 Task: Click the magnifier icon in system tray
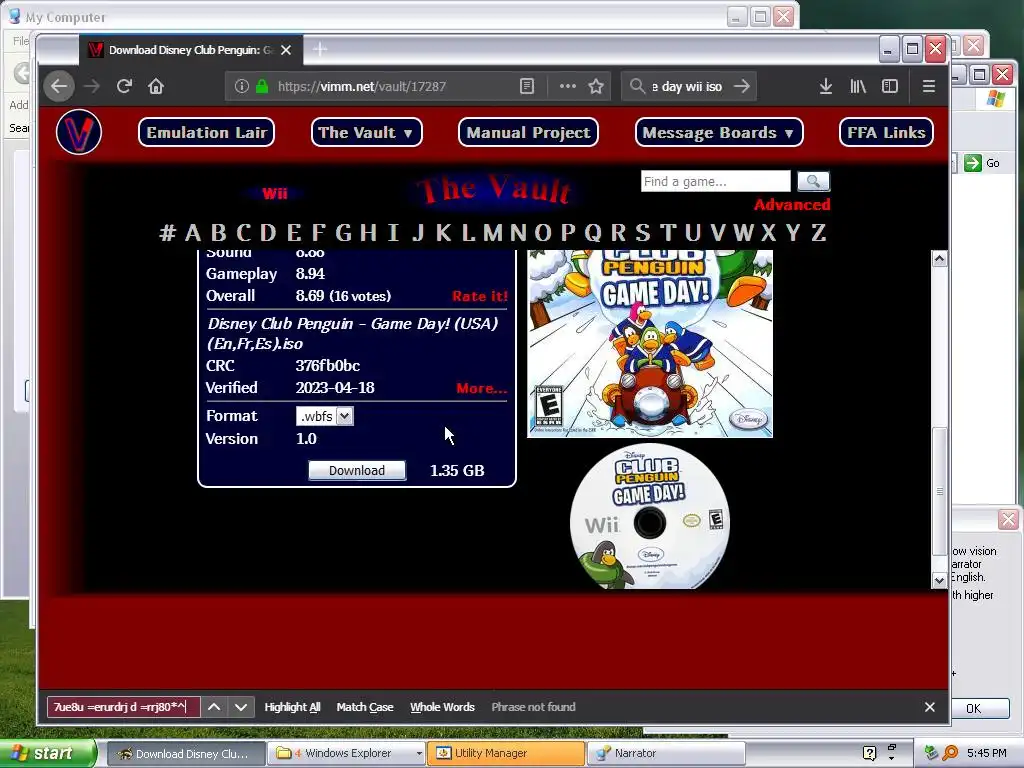[x=950, y=753]
